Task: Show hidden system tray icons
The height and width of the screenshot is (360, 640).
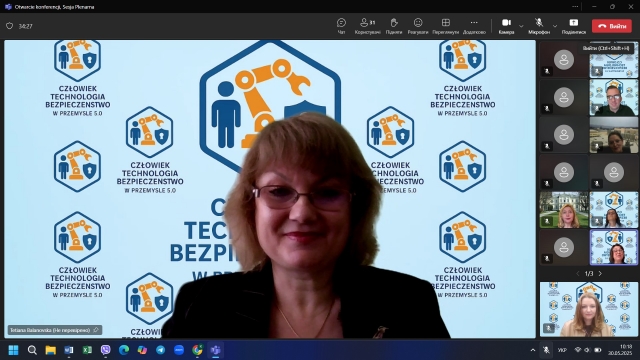Action: click(533, 350)
